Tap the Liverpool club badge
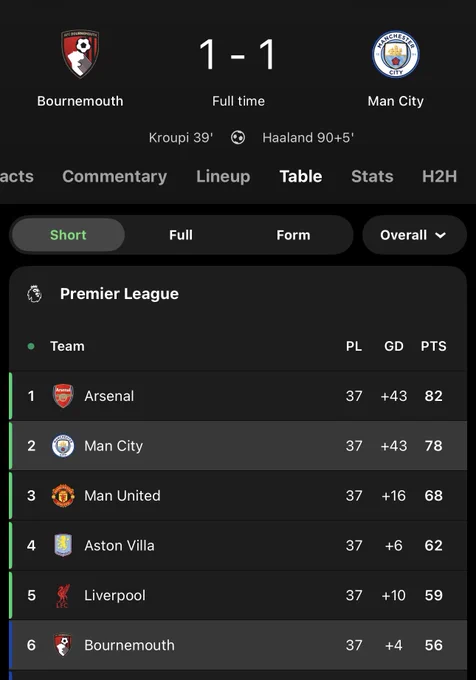Image resolution: width=476 pixels, height=680 pixels. [63, 595]
